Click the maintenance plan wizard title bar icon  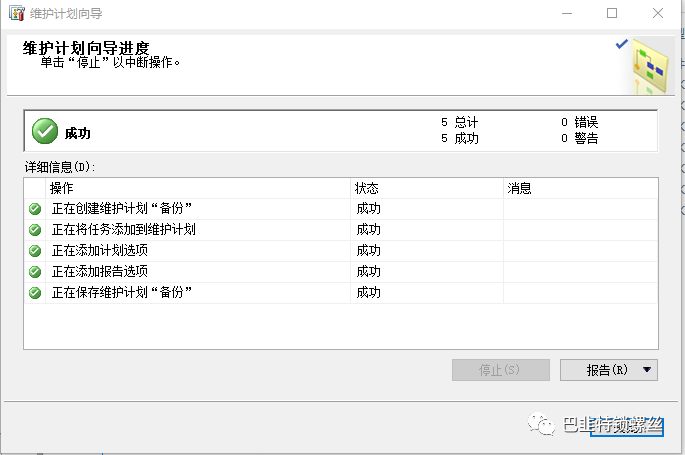pos(17,13)
